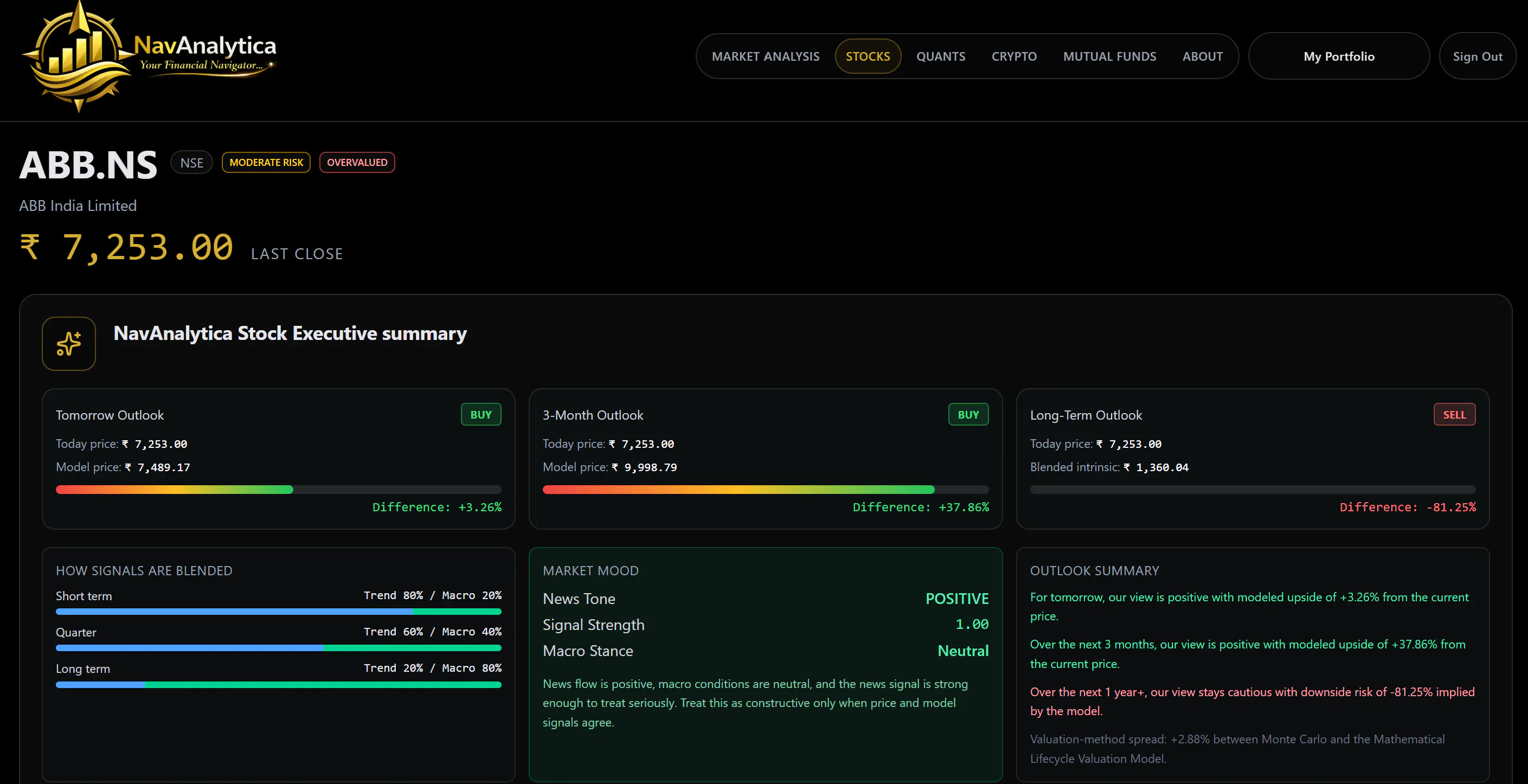Screen dimensions: 1528x784
Task: Click the Valuation-method spread note
Action: point(1237,748)
